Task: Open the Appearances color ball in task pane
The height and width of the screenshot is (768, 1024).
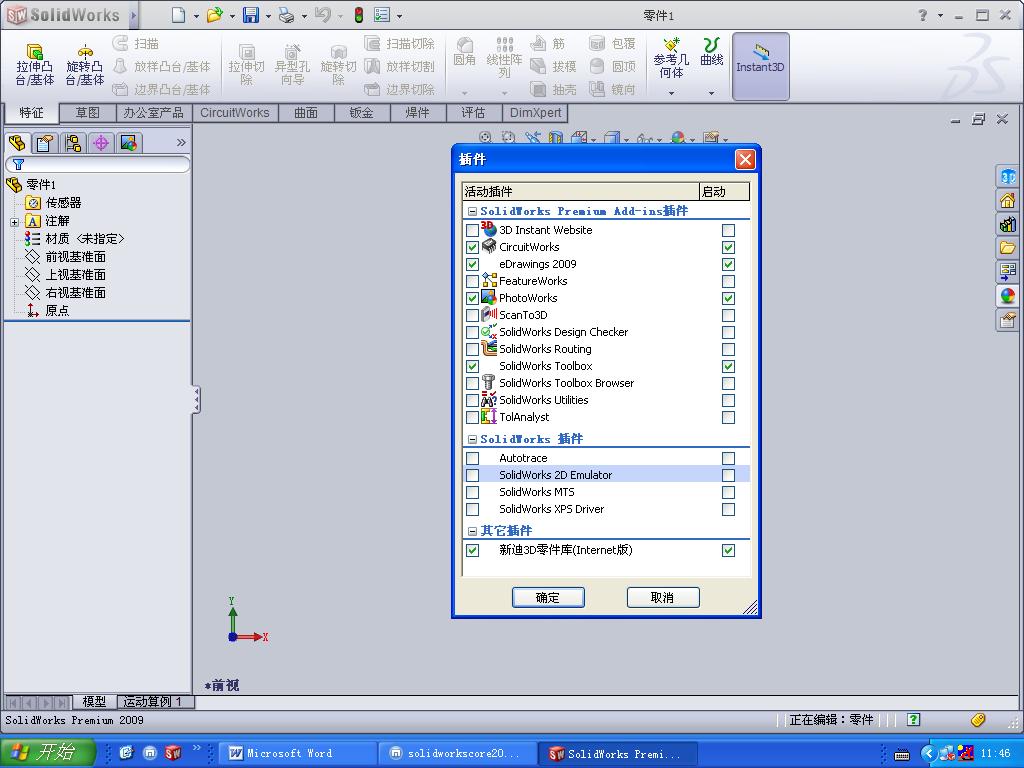Action: coord(1008,295)
